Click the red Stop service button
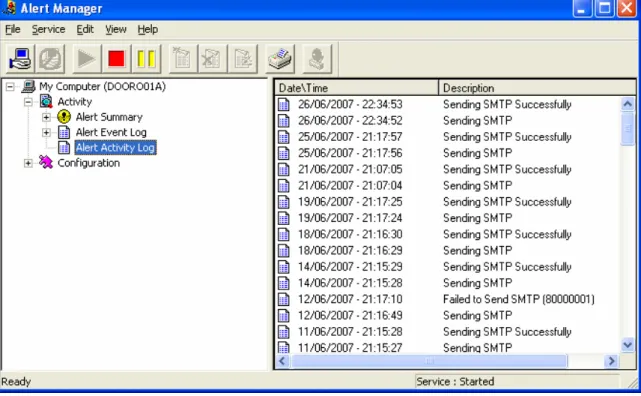 tap(117, 59)
